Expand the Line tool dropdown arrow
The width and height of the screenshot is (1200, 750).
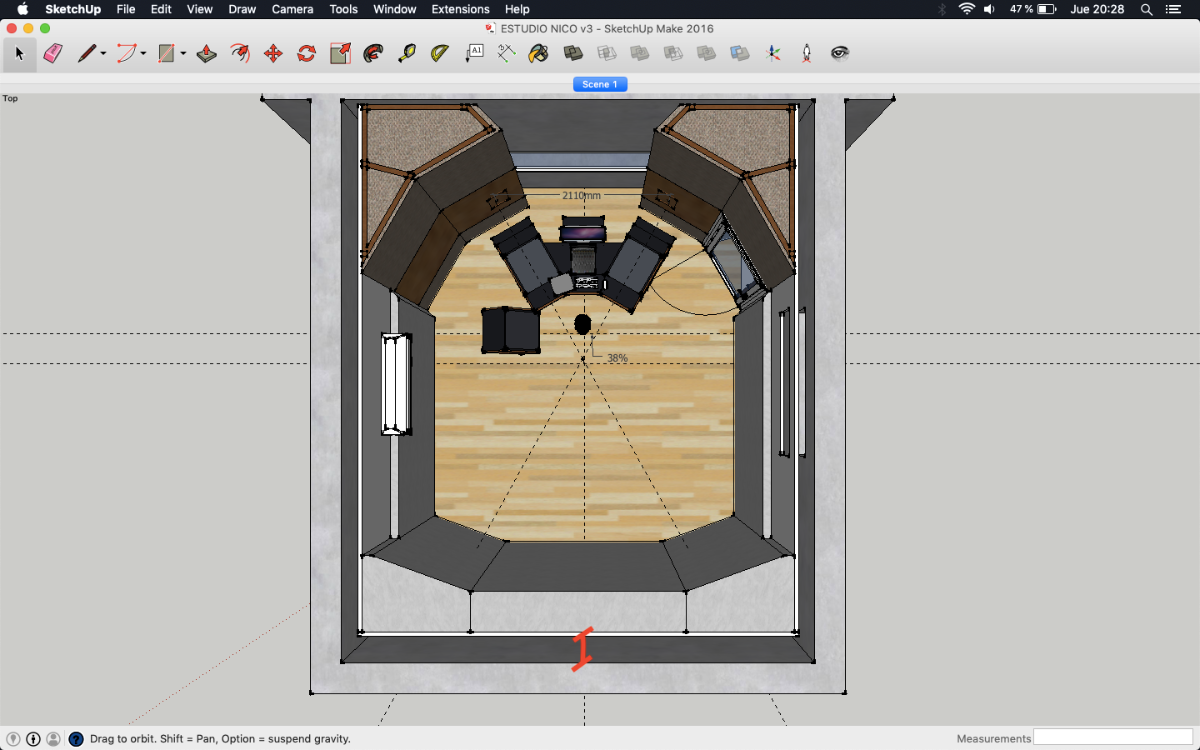pos(103,54)
